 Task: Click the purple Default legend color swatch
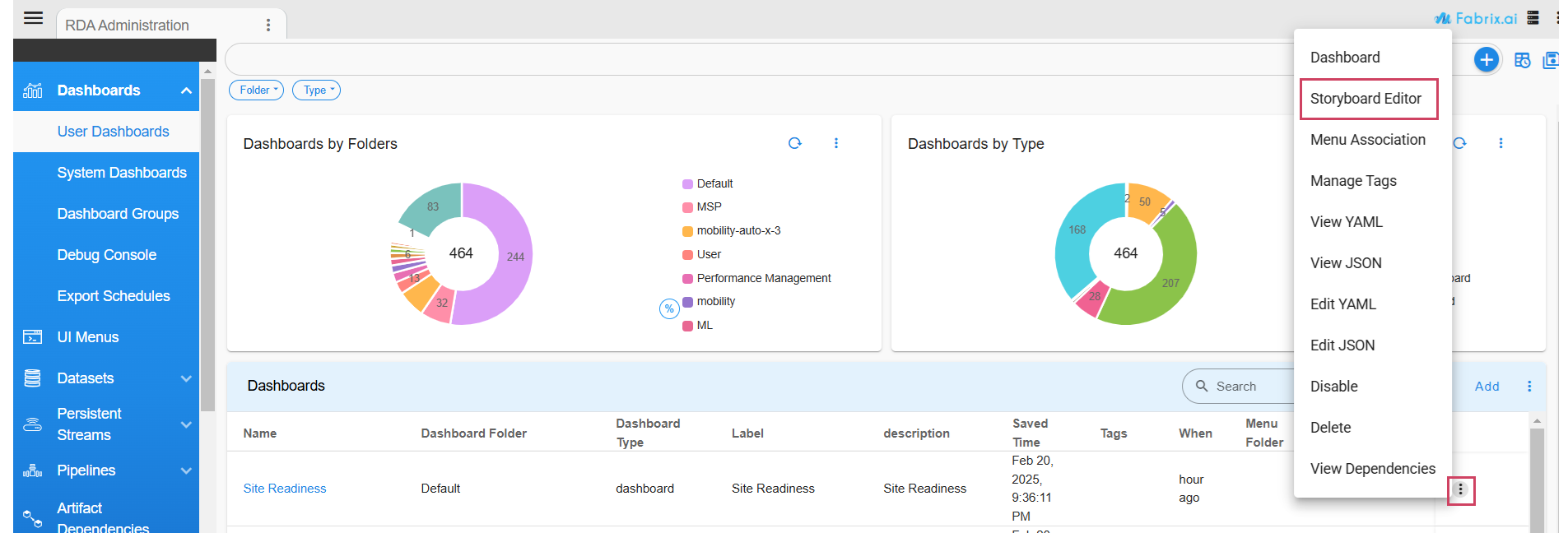tap(687, 184)
